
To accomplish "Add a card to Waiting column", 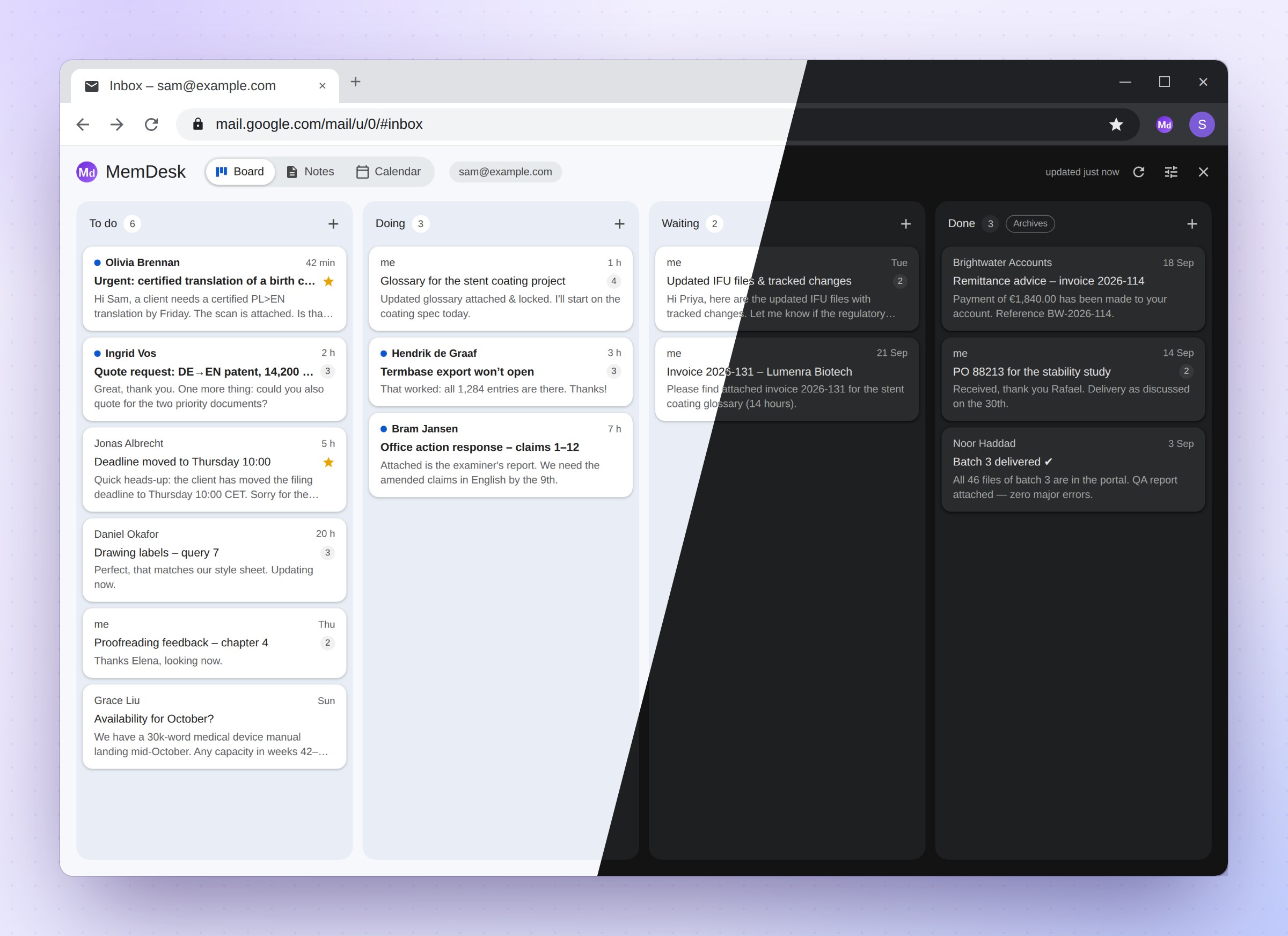I will click(x=906, y=224).
